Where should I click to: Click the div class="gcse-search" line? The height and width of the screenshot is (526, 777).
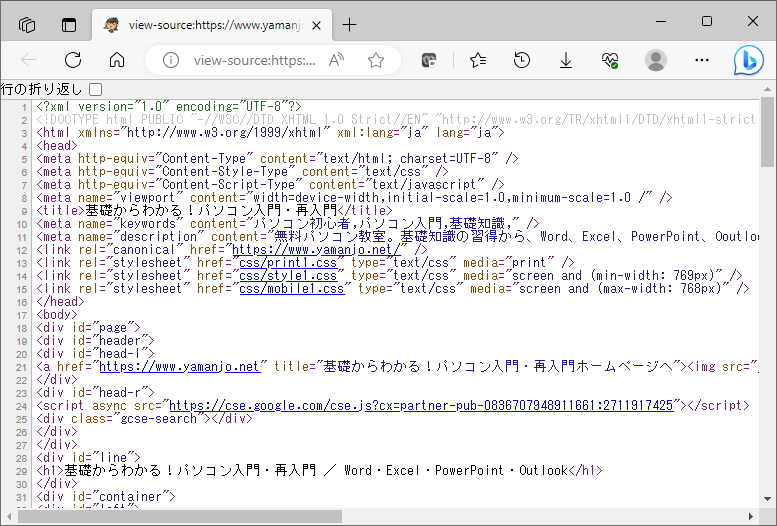coord(144,419)
